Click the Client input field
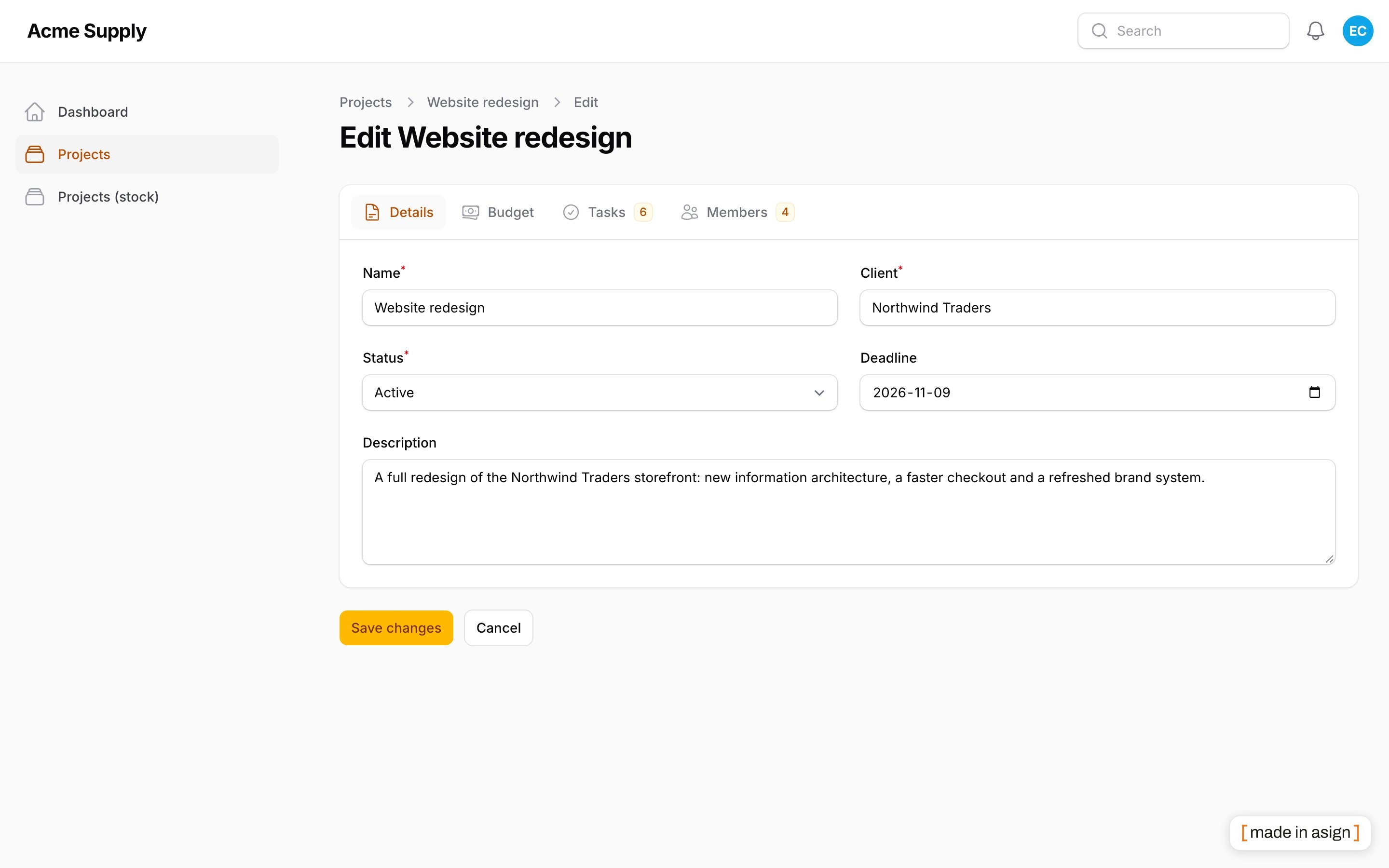The width and height of the screenshot is (1389, 868). (1097, 308)
